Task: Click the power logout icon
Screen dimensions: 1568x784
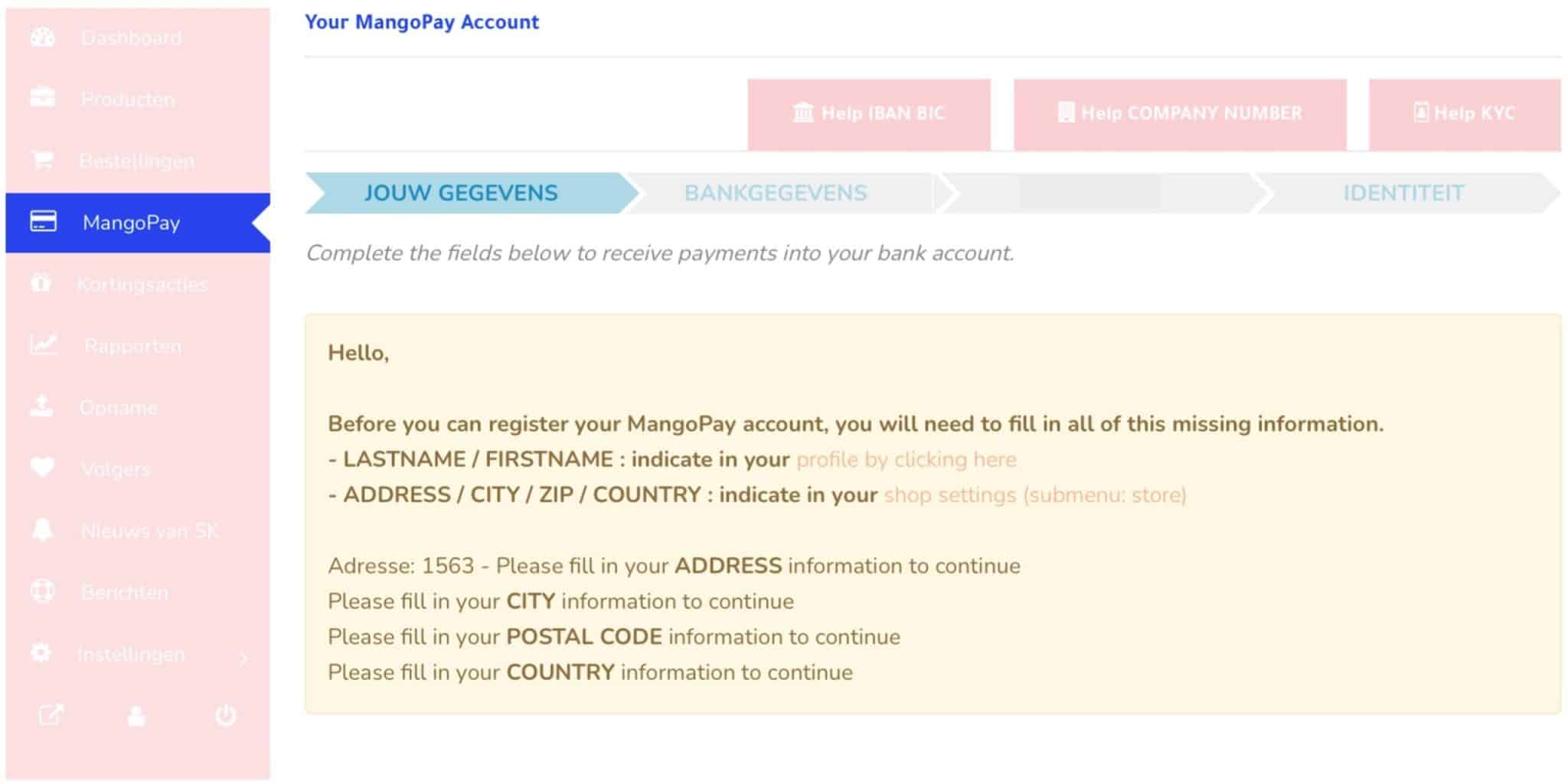Action: click(226, 715)
